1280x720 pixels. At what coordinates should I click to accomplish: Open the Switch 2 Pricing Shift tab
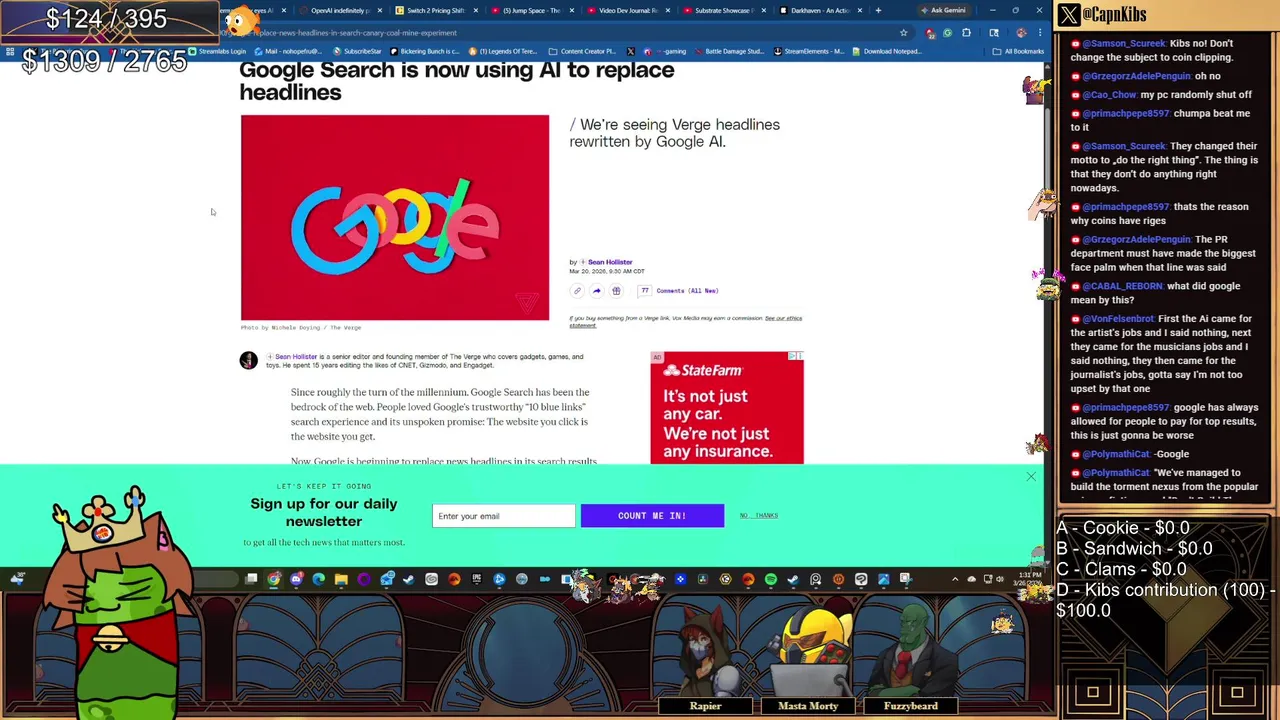click(435, 11)
